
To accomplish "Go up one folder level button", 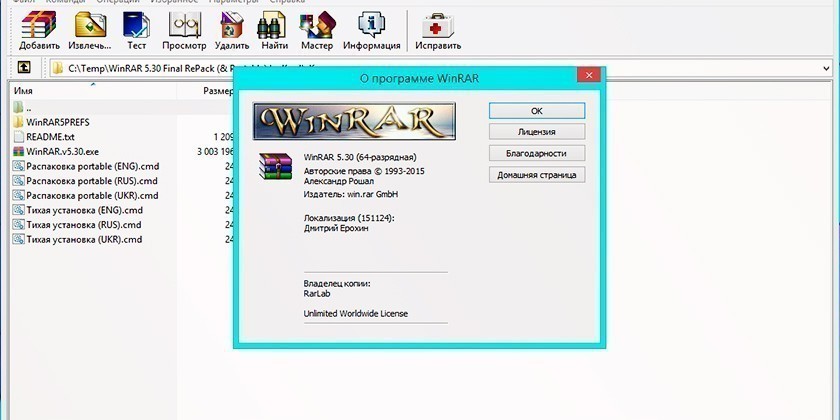I will click(x=24, y=68).
